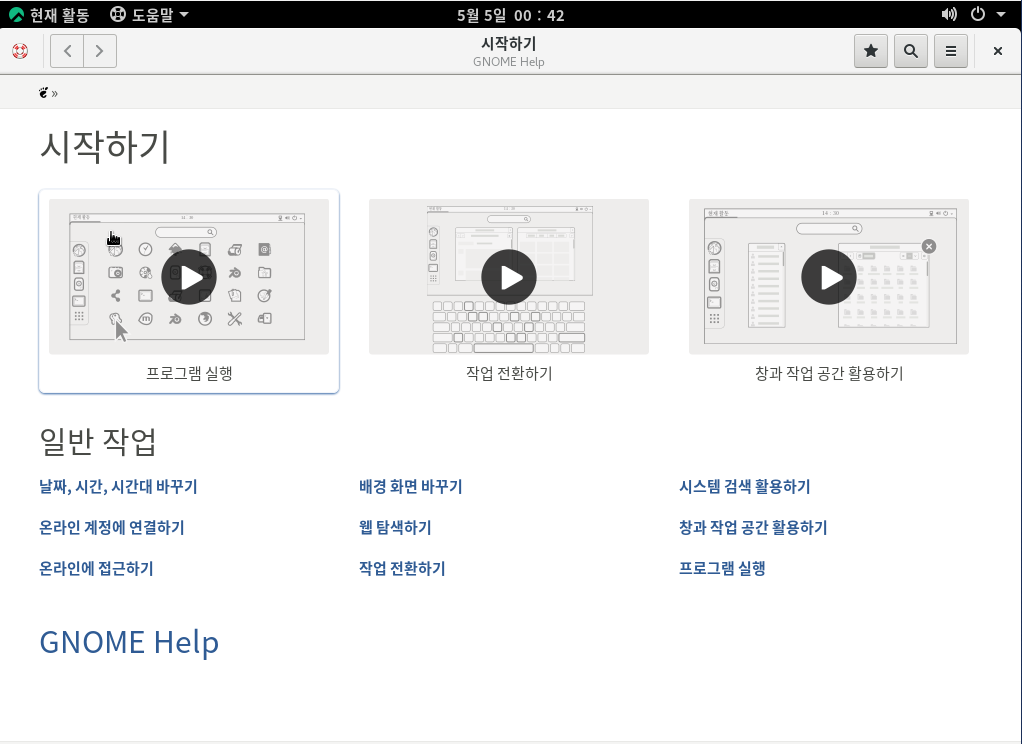Click the 일반 작업 section heading
This screenshot has height=744, width=1022.
[x=98, y=442]
